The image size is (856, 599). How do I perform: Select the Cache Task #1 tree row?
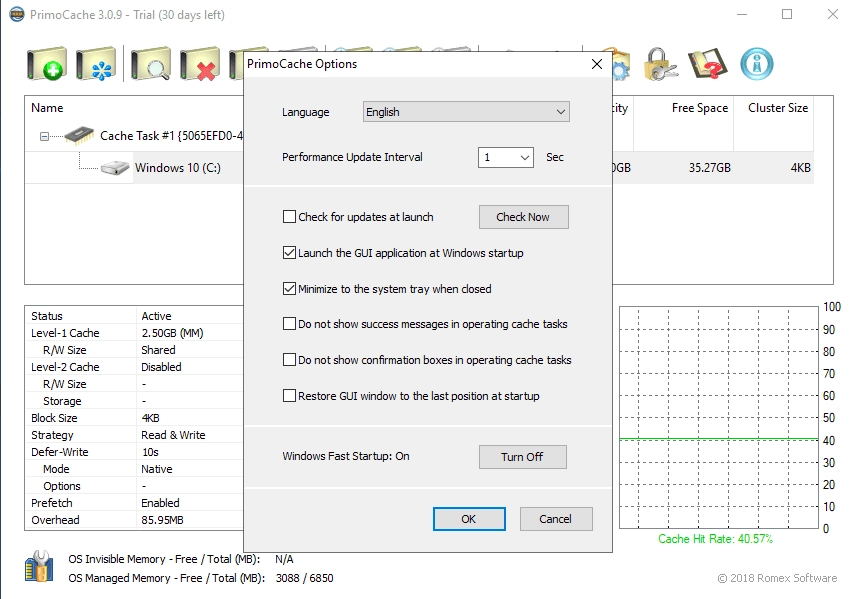click(171, 136)
